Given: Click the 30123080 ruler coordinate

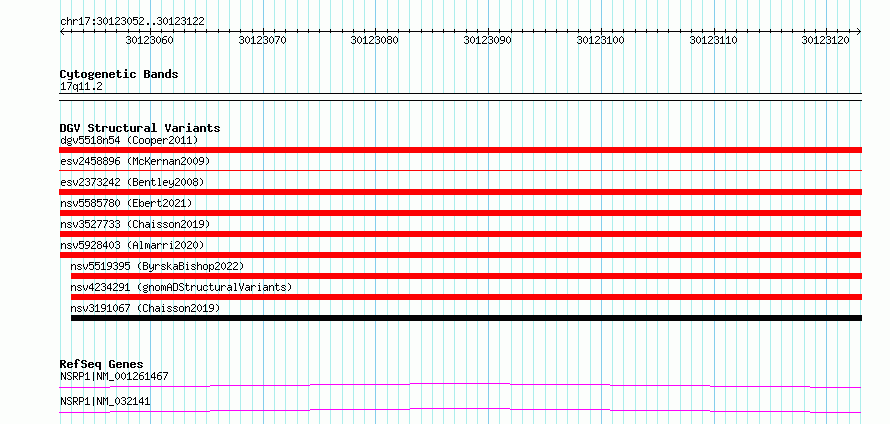Looking at the screenshot, I should [375, 40].
